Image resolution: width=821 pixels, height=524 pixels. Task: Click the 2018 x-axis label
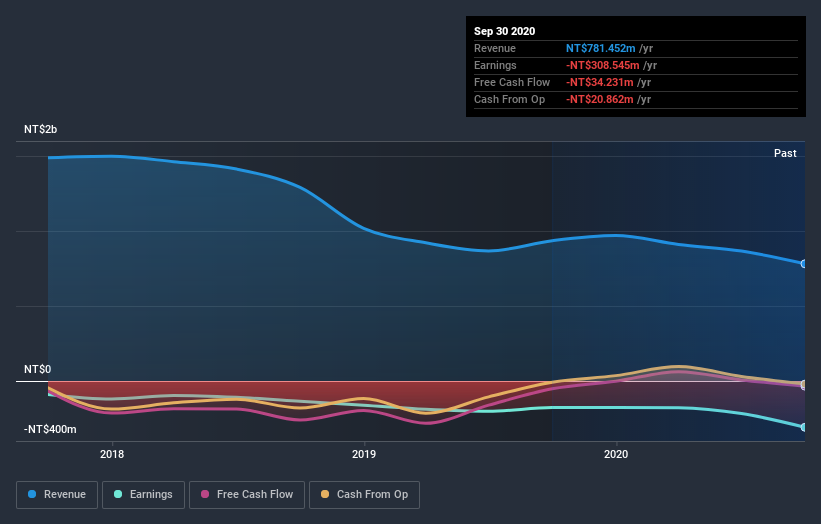112,454
